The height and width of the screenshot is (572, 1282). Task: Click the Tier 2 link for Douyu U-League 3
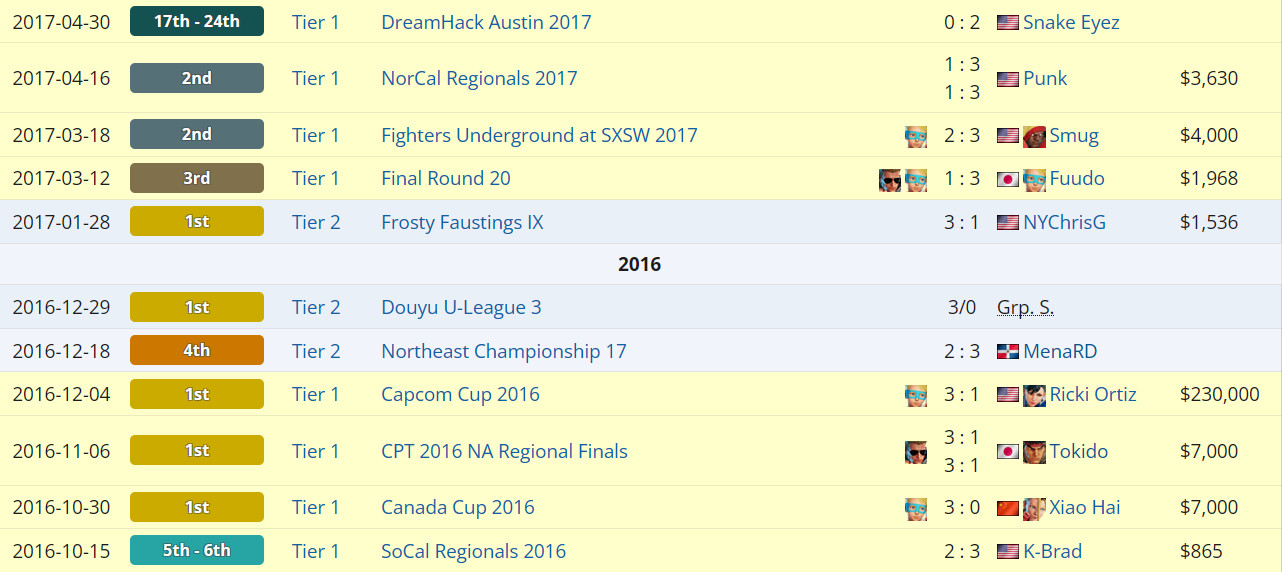[316, 307]
